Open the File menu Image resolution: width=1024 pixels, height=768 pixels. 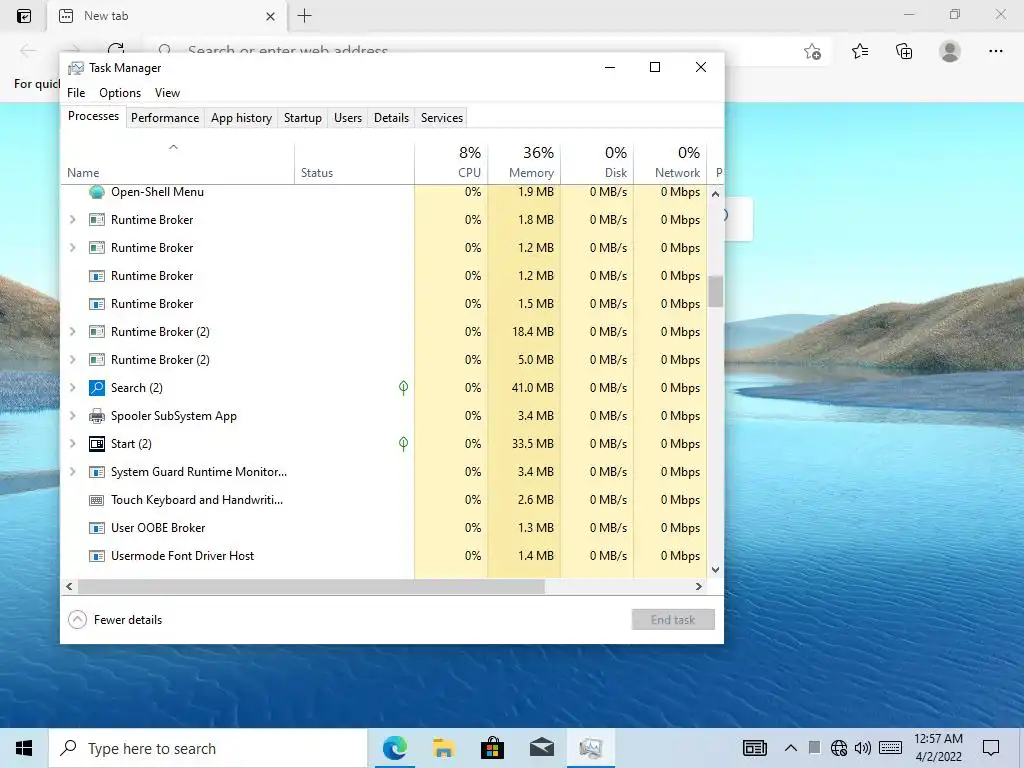click(76, 93)
